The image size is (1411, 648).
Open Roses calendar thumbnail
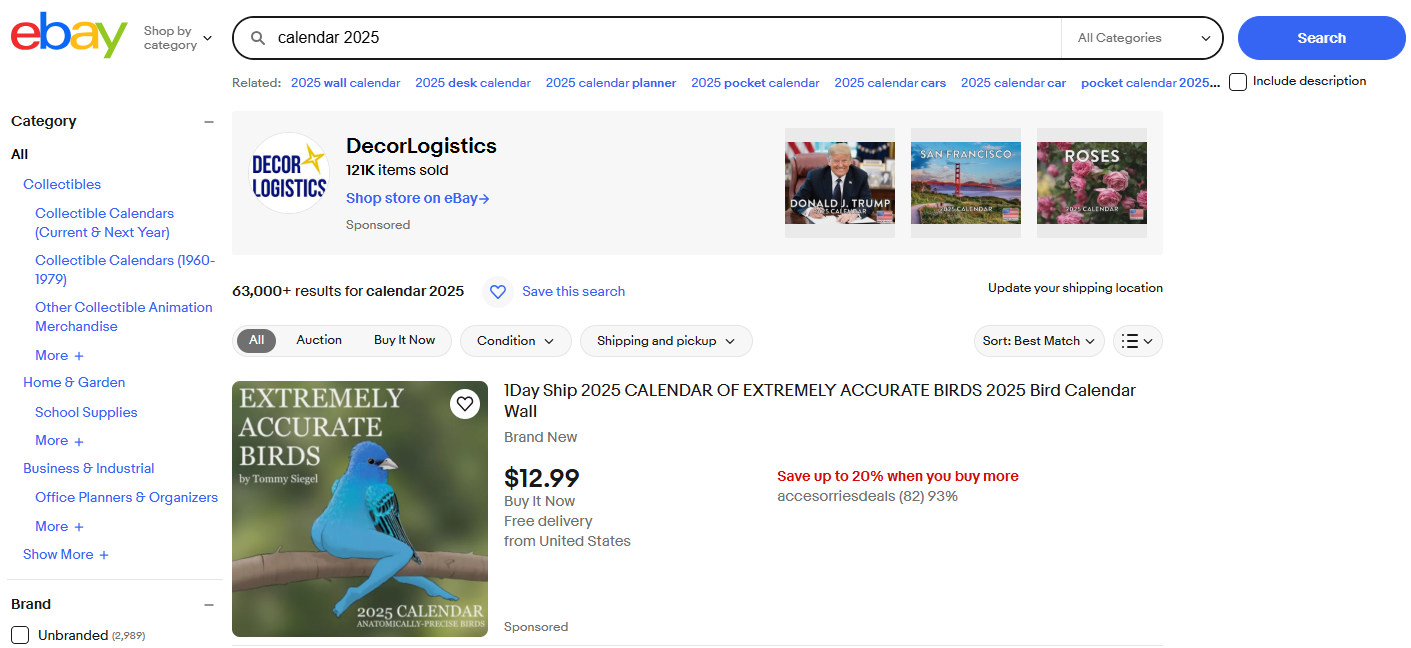click(x=1092, y=183)
